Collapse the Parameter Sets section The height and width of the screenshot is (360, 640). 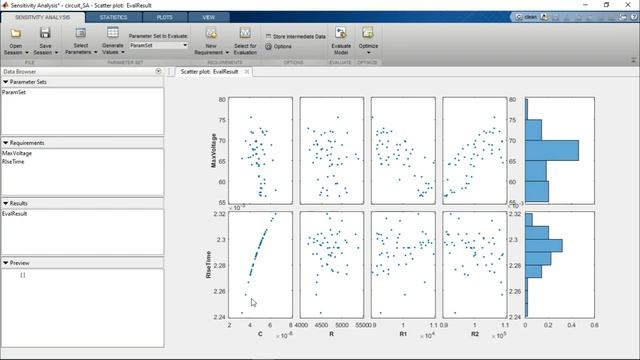[x=6, y=82]
